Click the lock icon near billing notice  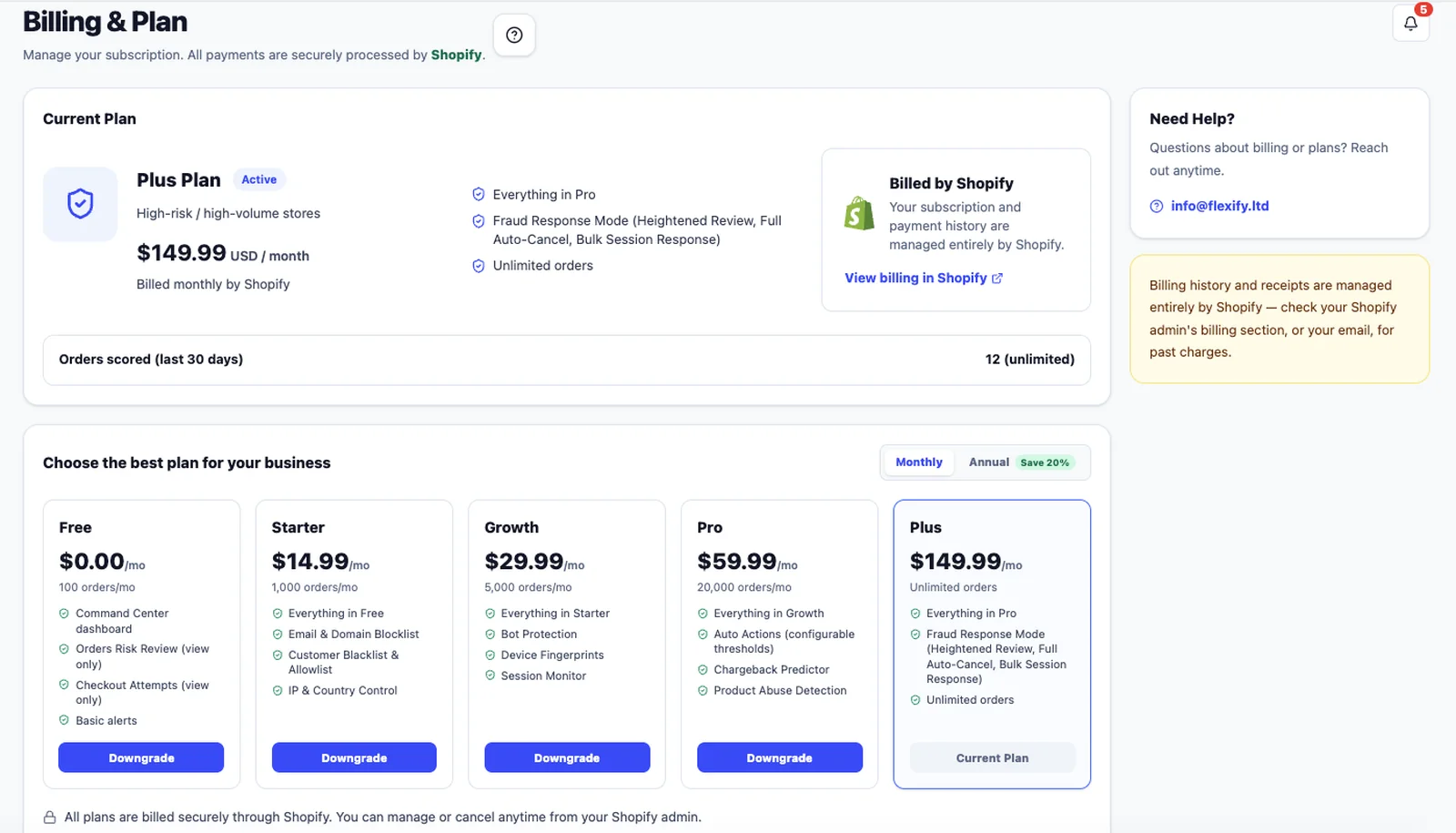coord(50,818)
